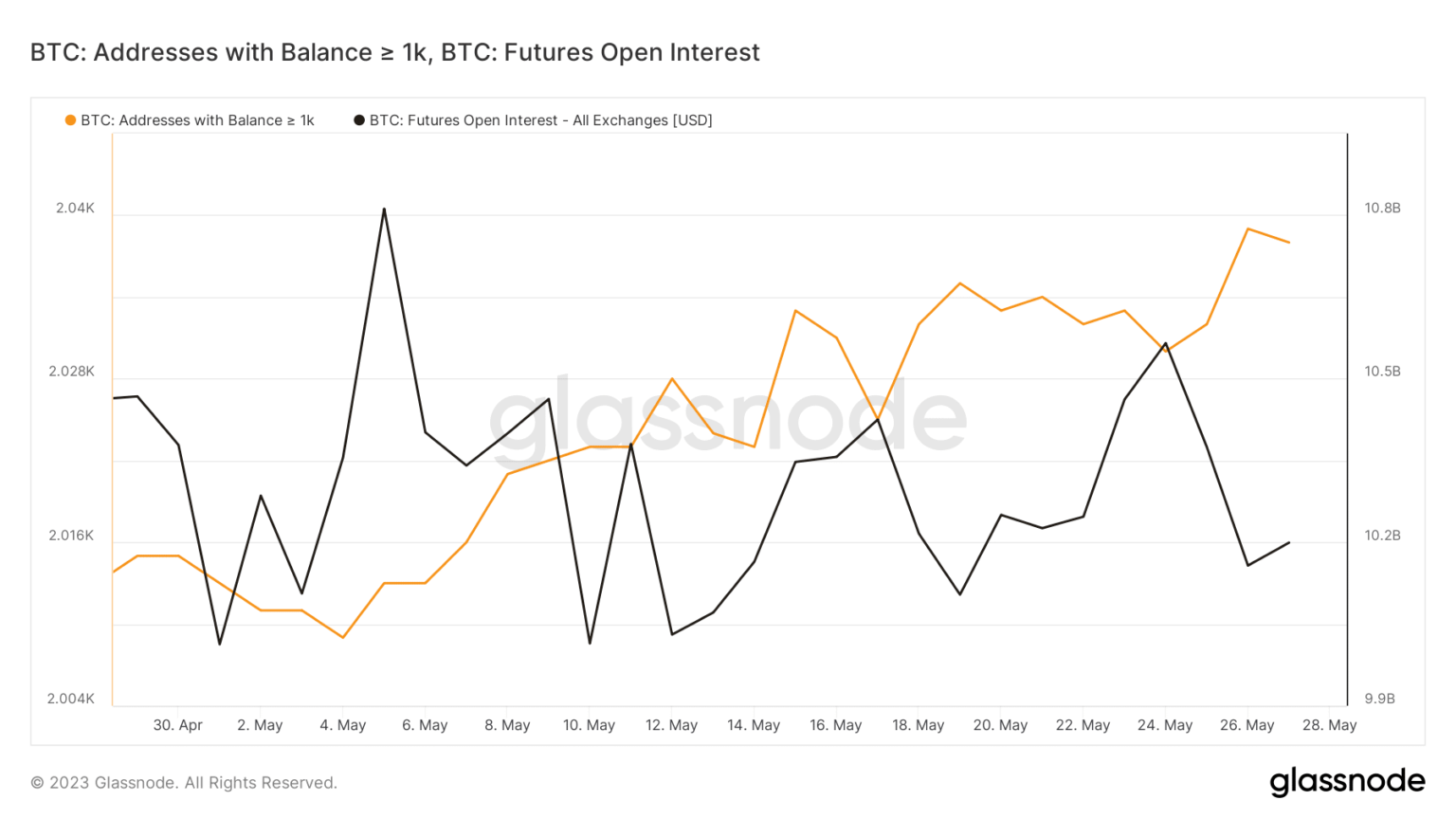This screenshot has width=1456, height=819.
Task: Click the 2.016K left axis label
Action: 71,536
